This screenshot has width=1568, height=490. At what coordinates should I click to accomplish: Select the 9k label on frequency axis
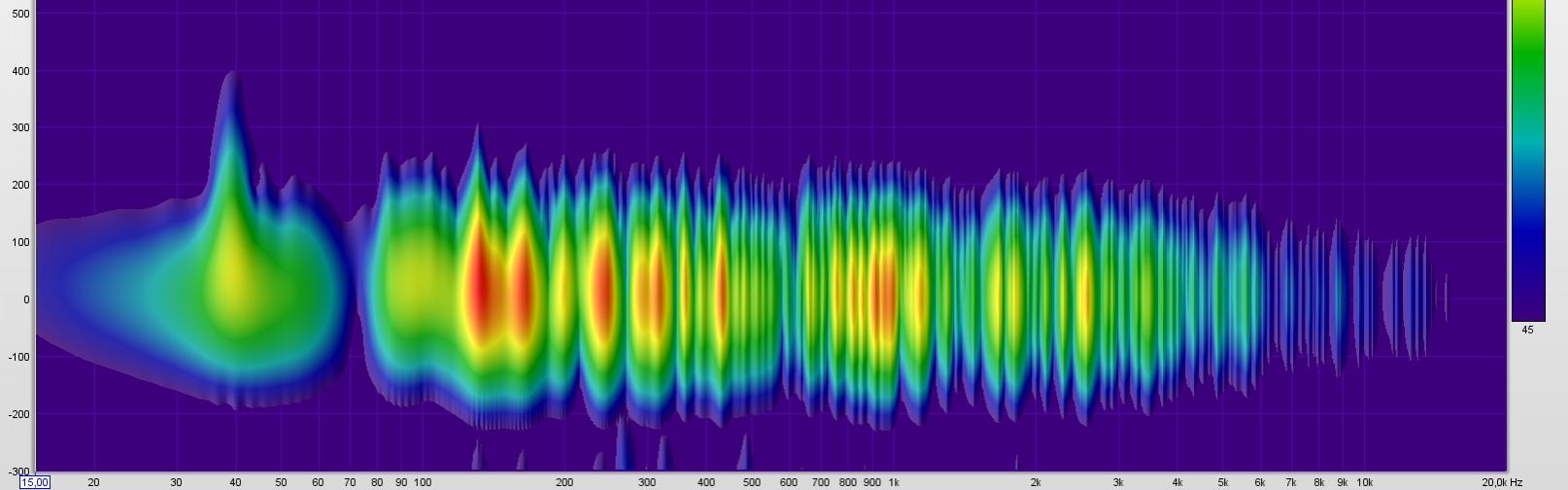click(x=1343, y=482)
